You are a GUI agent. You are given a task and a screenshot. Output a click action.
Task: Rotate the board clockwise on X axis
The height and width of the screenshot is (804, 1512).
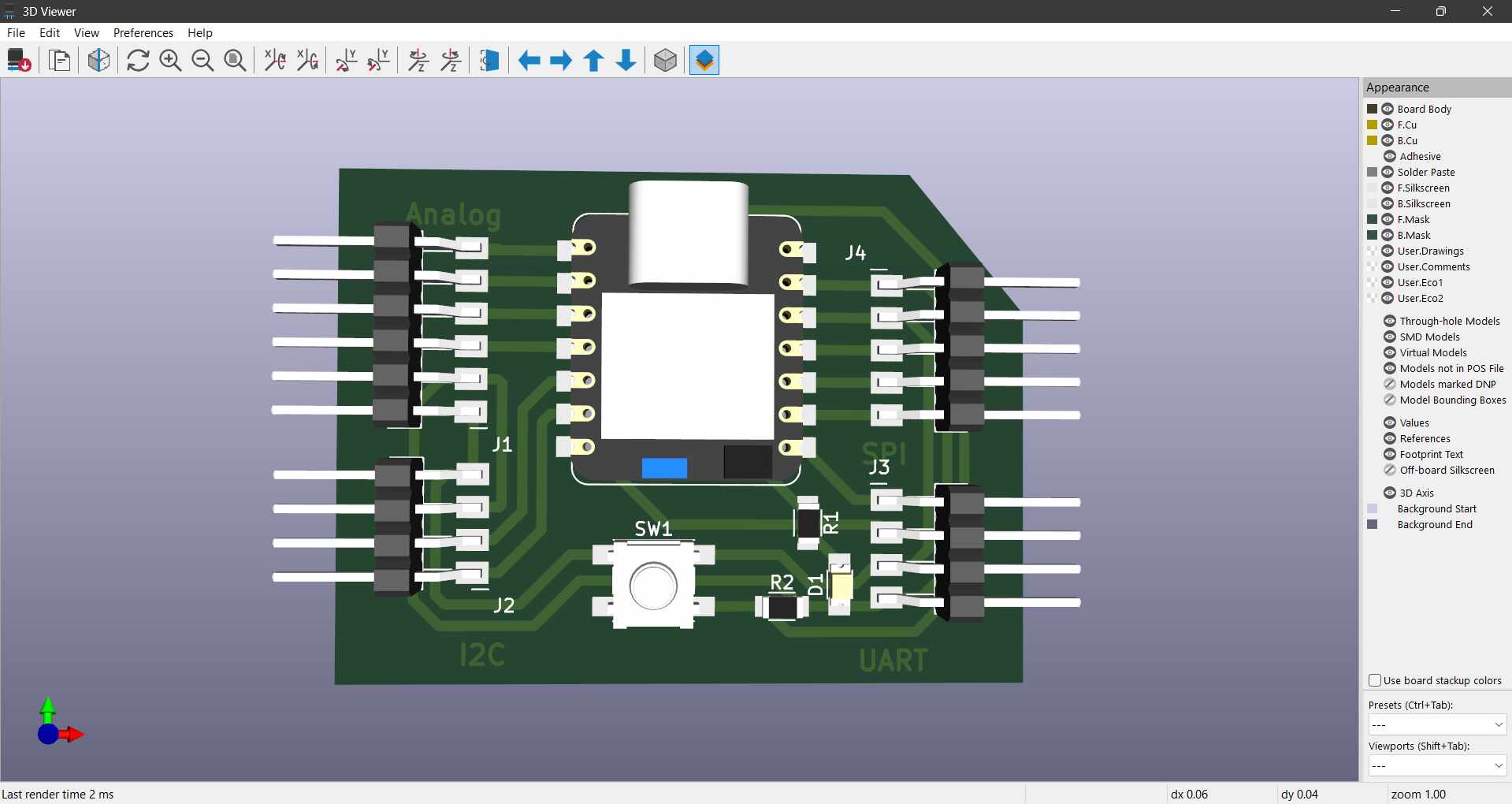point(273,60)
